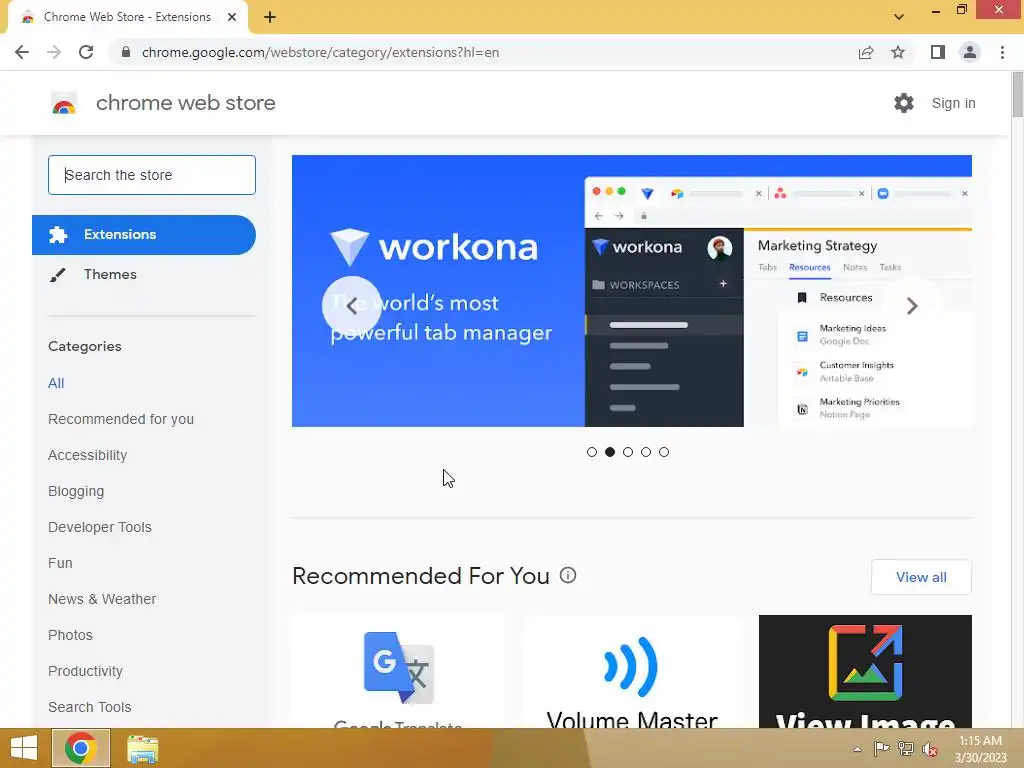Select fourth carousel dot

646,452
